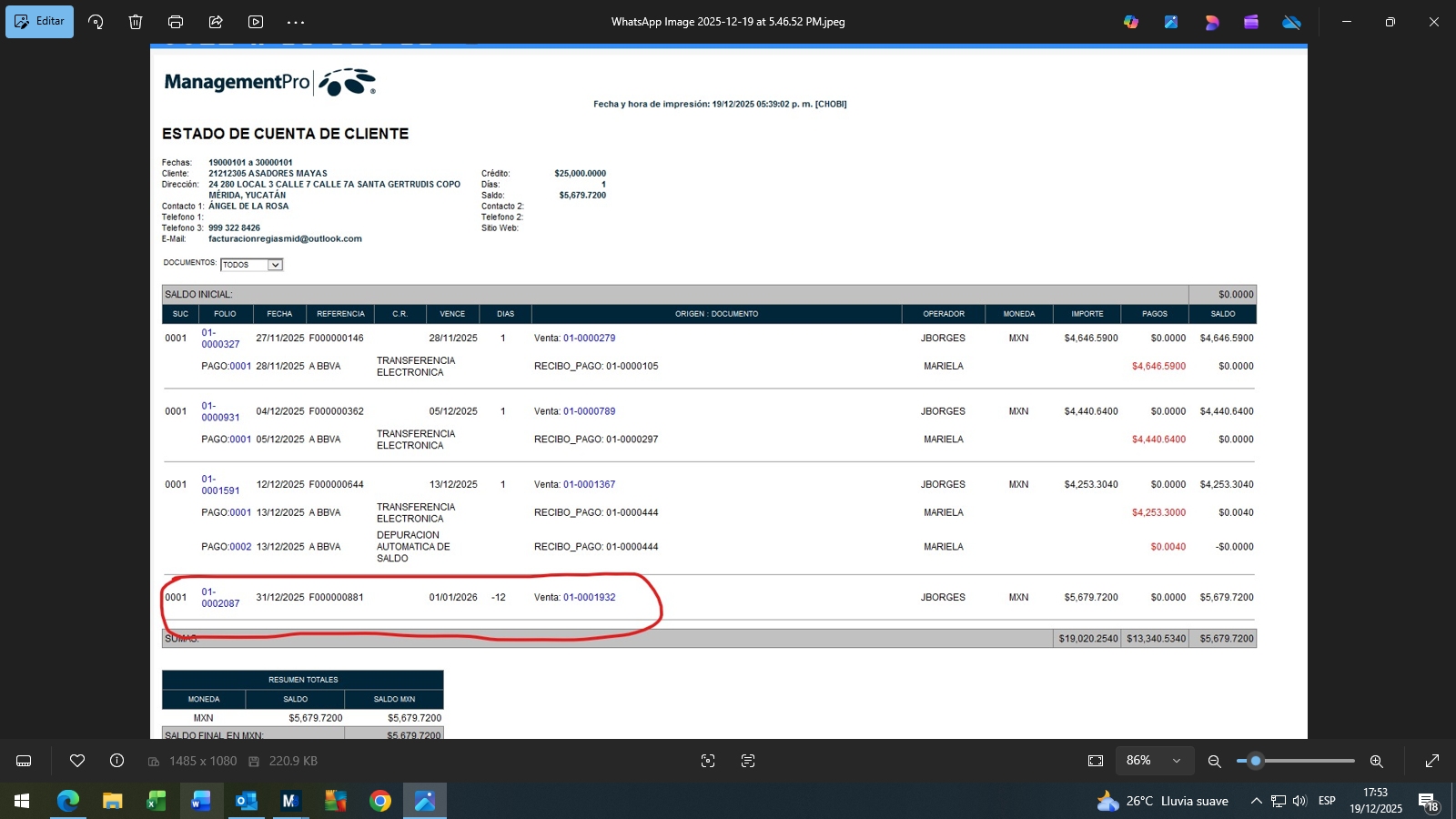
Task: Print the image using the printer icon
Action: click(176, 22)
